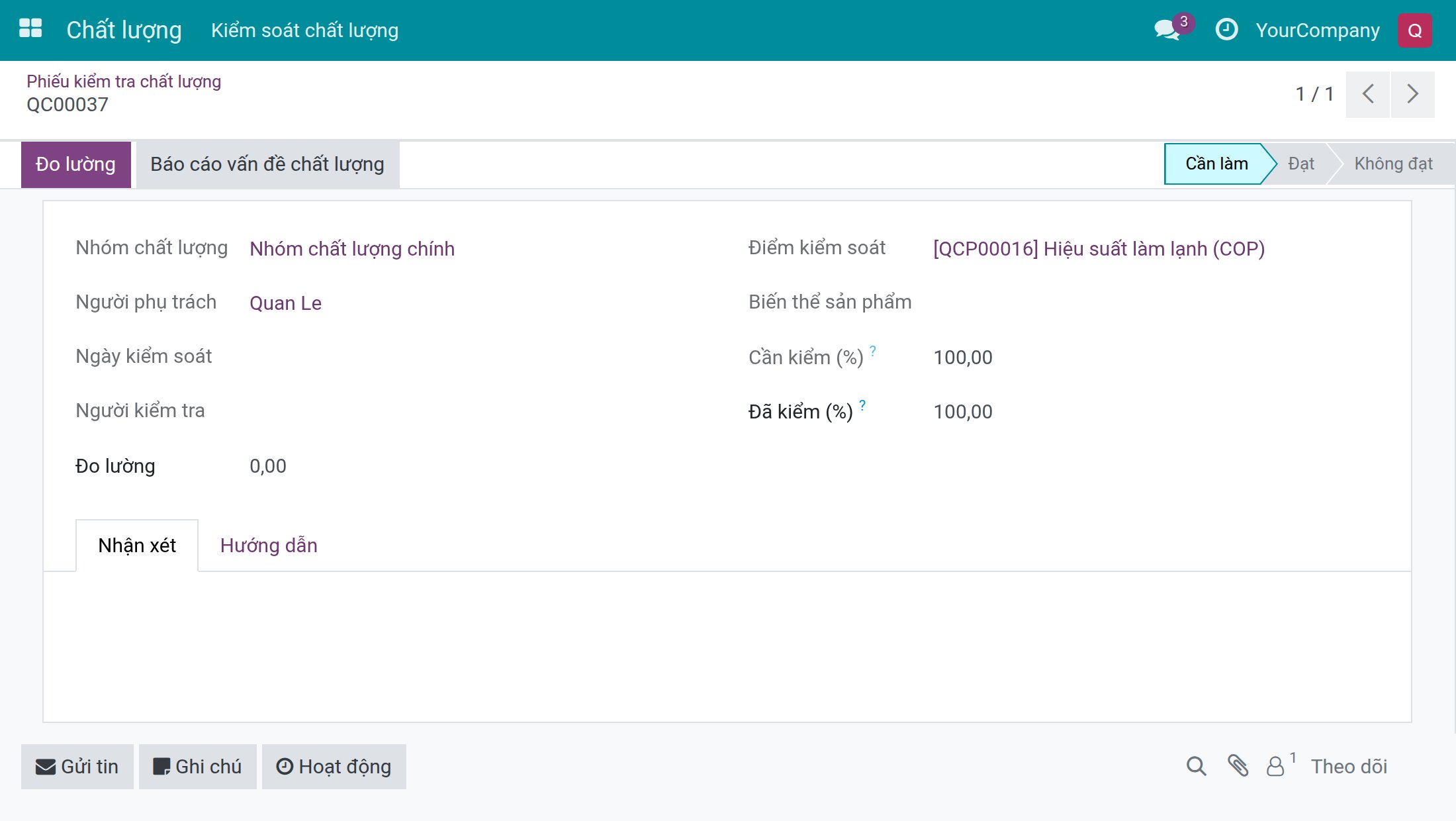The height and width of the screenshot is (821, 1456).
Task: Open Kiểm soát chất lượng menu
Action: pos(304,30)
